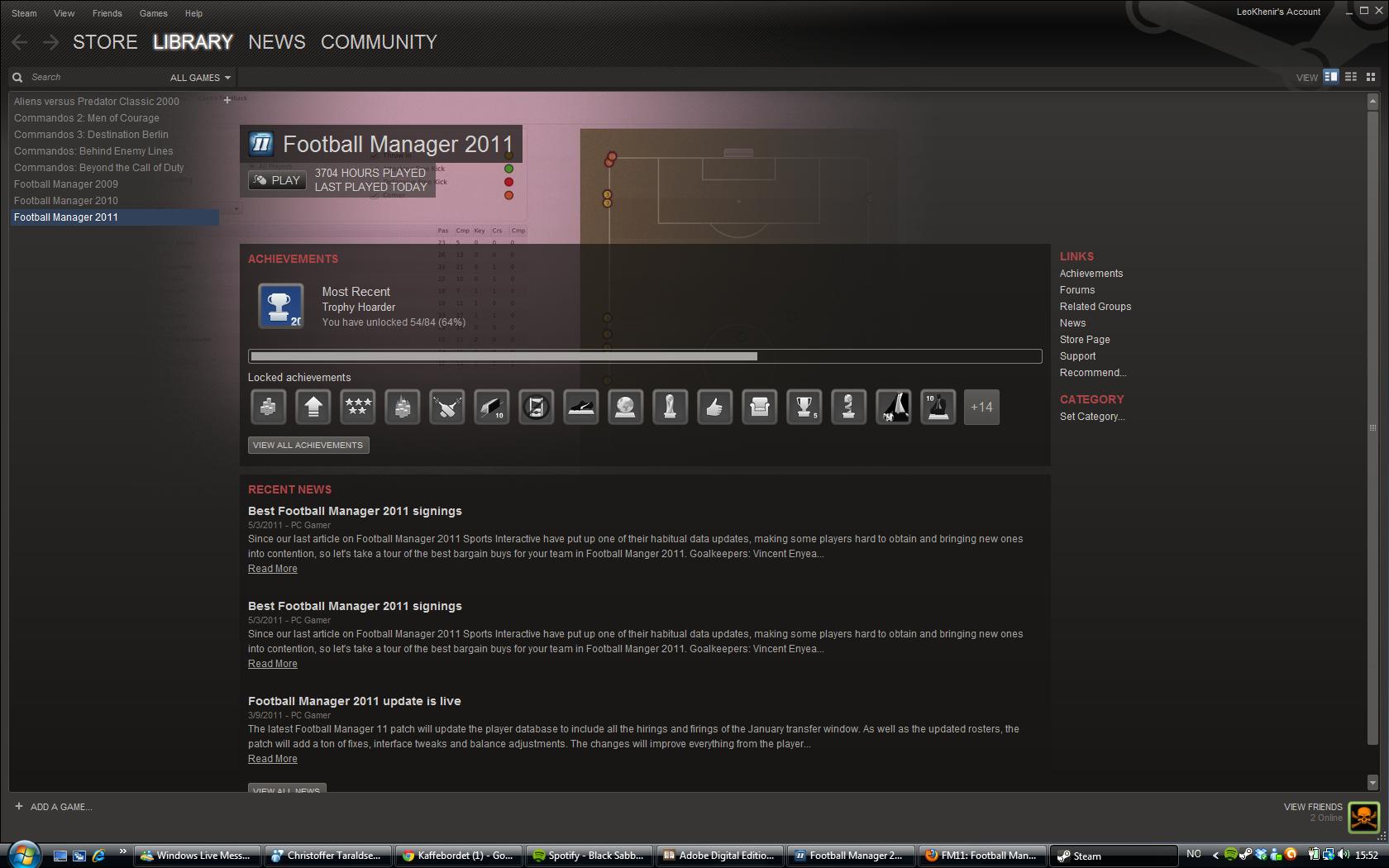Click the five-stars locked achievement

click(x=357, y=407)
